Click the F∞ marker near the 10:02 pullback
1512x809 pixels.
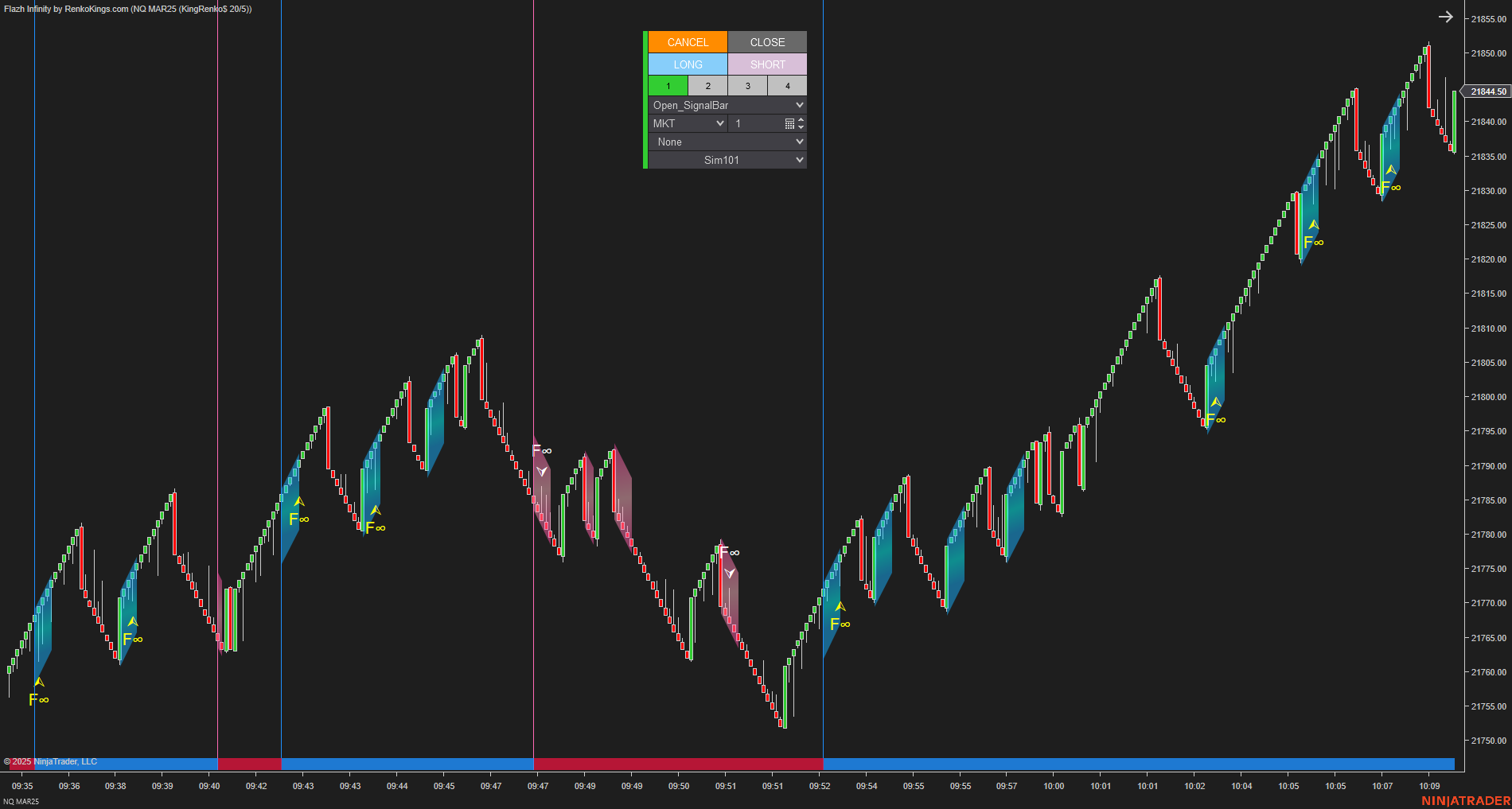[1216, 414]
